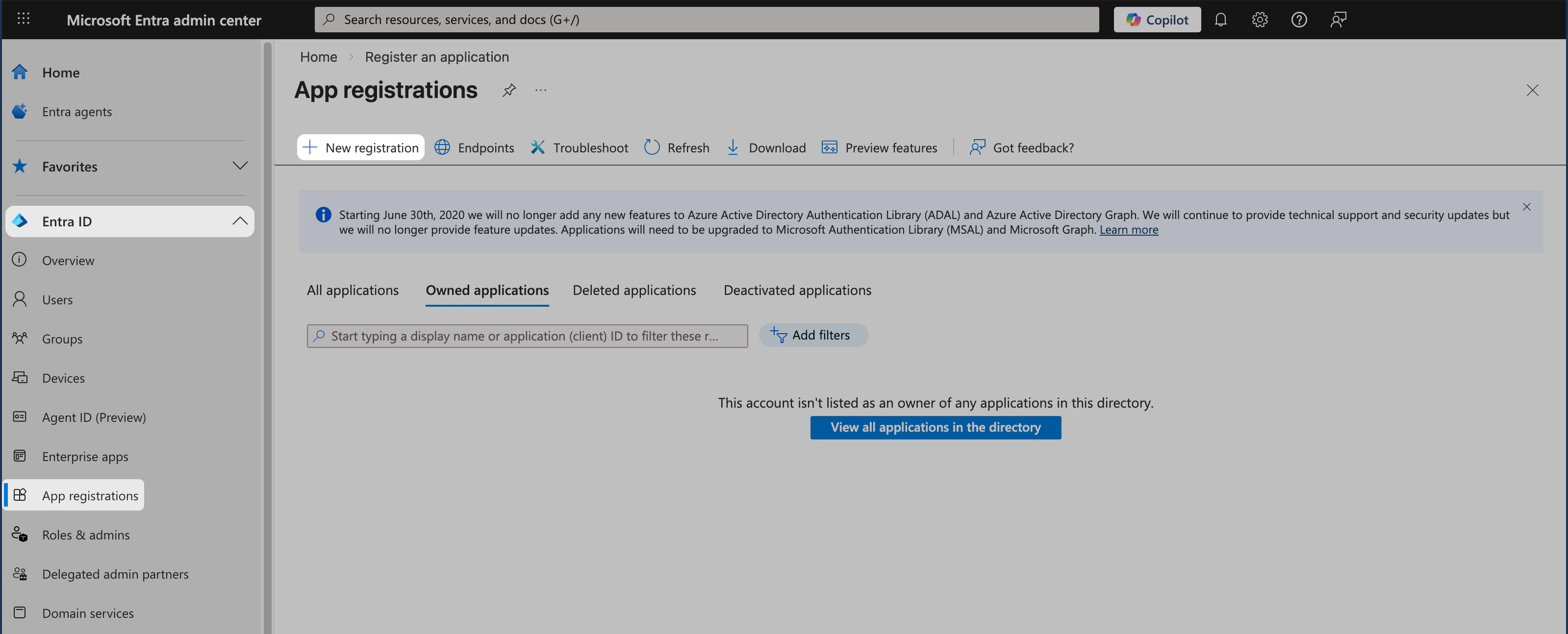1568x634 pixels.
Task: Click the Troubleshoot toolbar icon
Action: tap(578, 147)
